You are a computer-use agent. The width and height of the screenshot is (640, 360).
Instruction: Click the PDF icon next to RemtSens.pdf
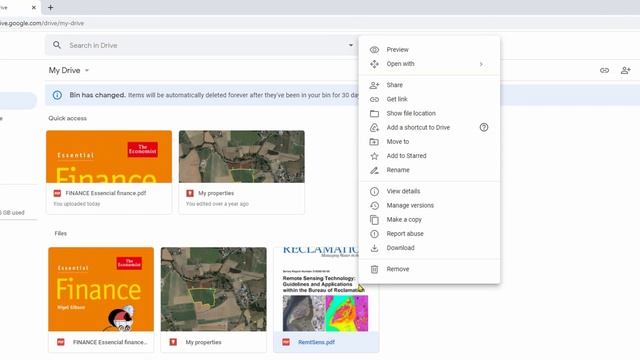(286, 342)
